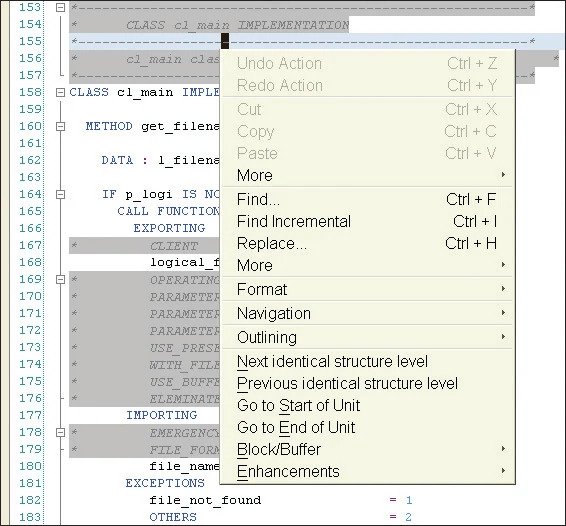
Task: Collapse the CLASS cl_main block at line 158
Action: pyautogui.click(x=61, y=92)
